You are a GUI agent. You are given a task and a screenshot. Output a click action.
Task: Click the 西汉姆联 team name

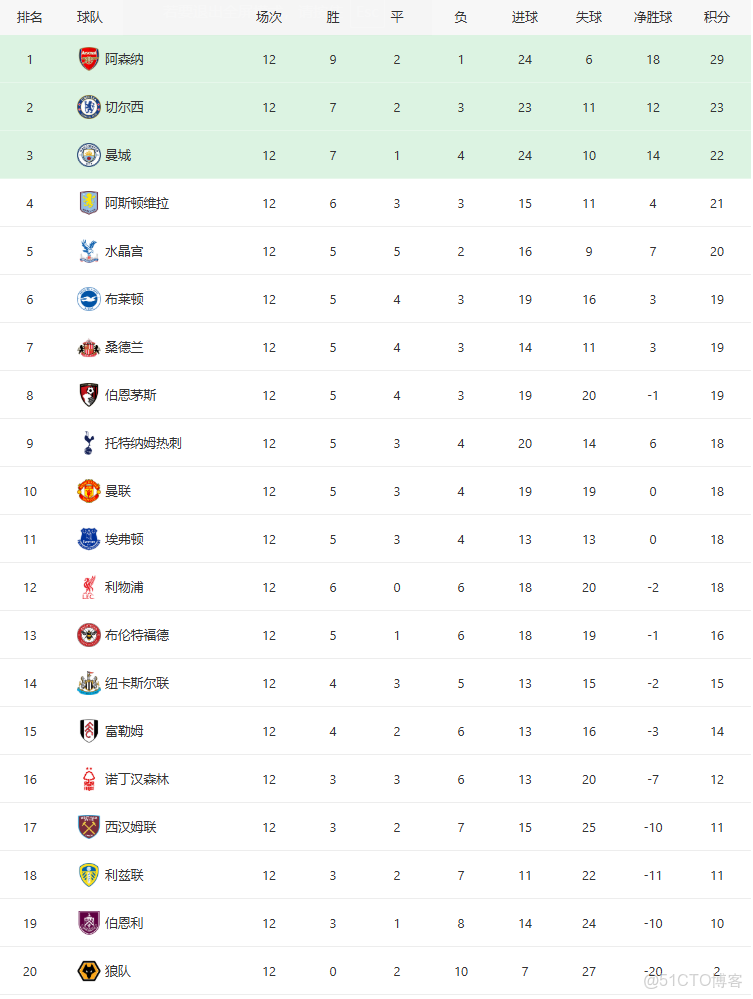click(130, 827)
